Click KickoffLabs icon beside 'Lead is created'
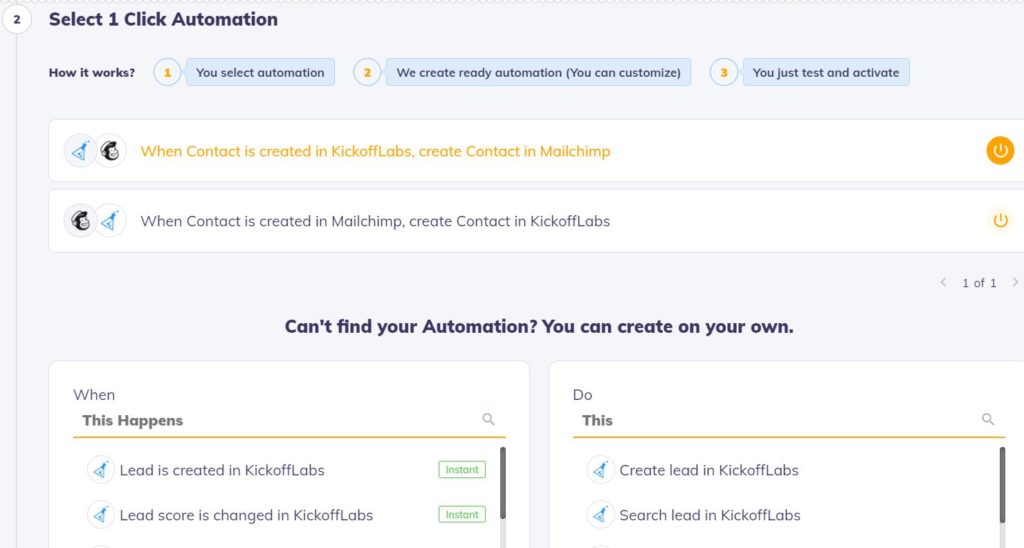Image resolution: width=1024 pixels, height=548 pixels. click(x=101, y=470)
